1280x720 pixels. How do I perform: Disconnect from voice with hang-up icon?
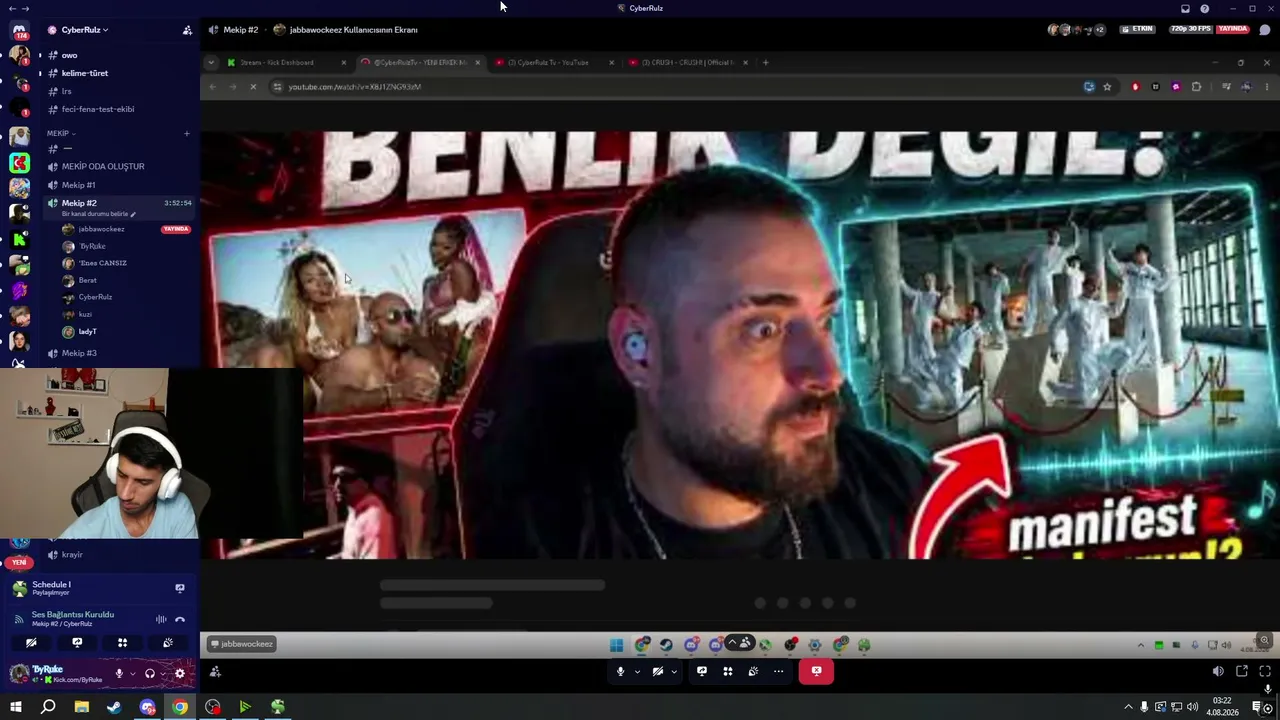coord(180,619)
